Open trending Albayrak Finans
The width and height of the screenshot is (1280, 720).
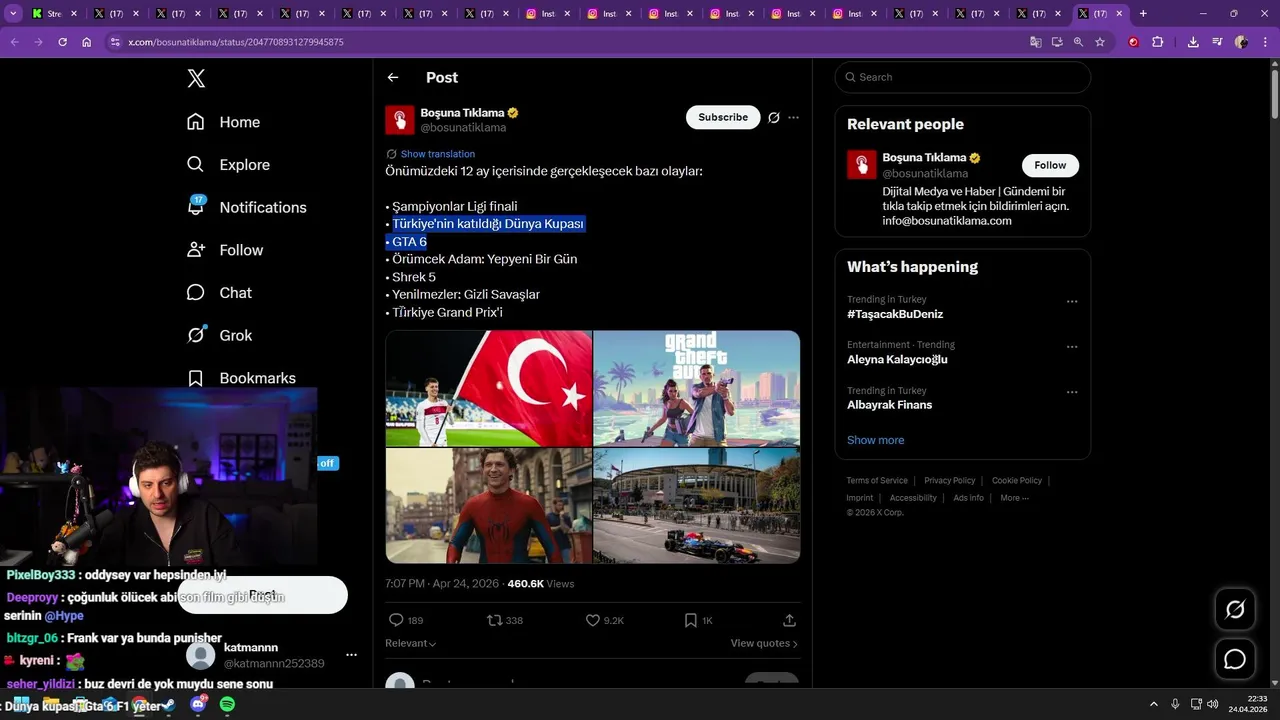889,405
